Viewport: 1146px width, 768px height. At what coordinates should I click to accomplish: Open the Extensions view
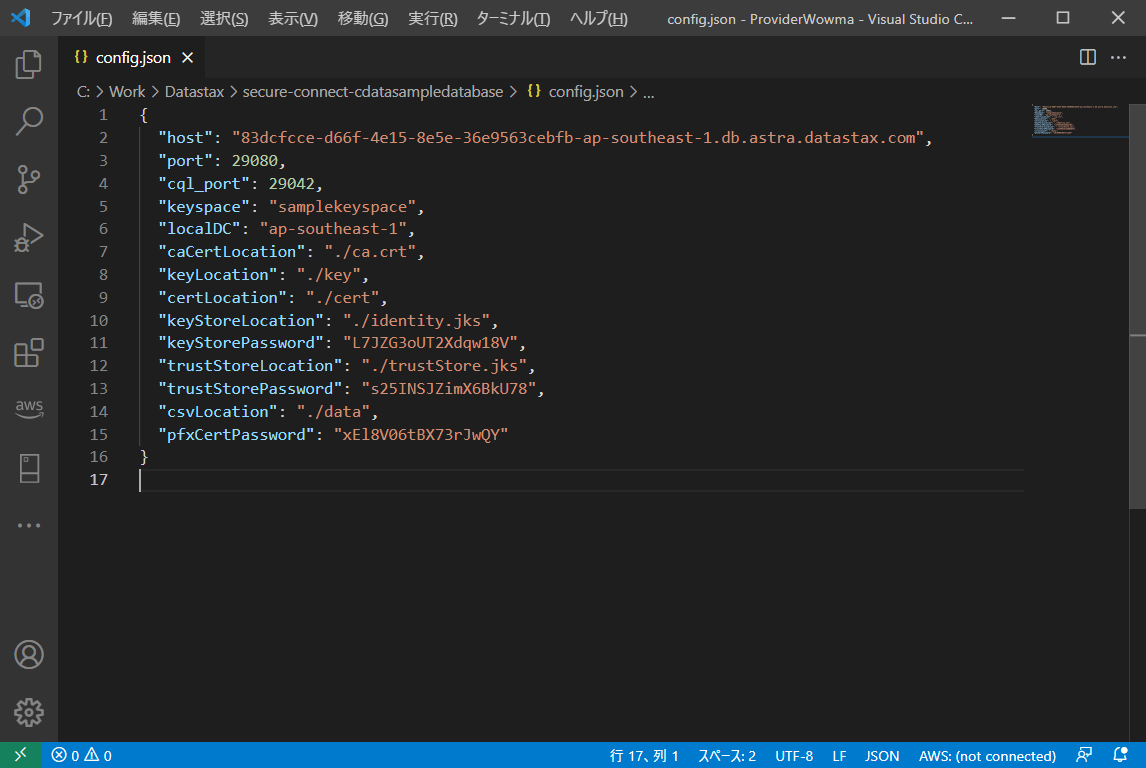click(x=29, y=353)
